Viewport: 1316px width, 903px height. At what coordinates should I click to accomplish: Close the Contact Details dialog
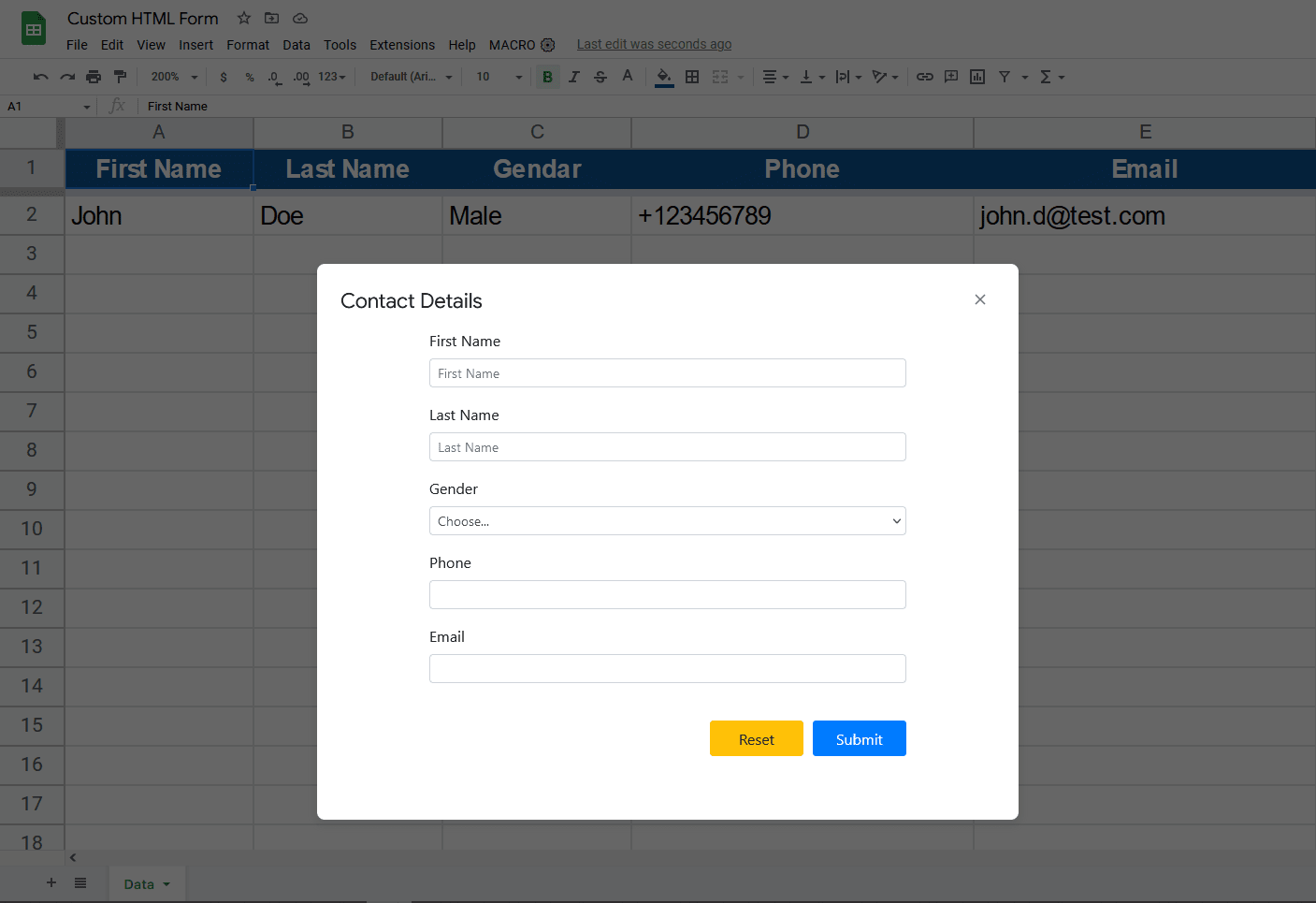[x=980, y=299]
